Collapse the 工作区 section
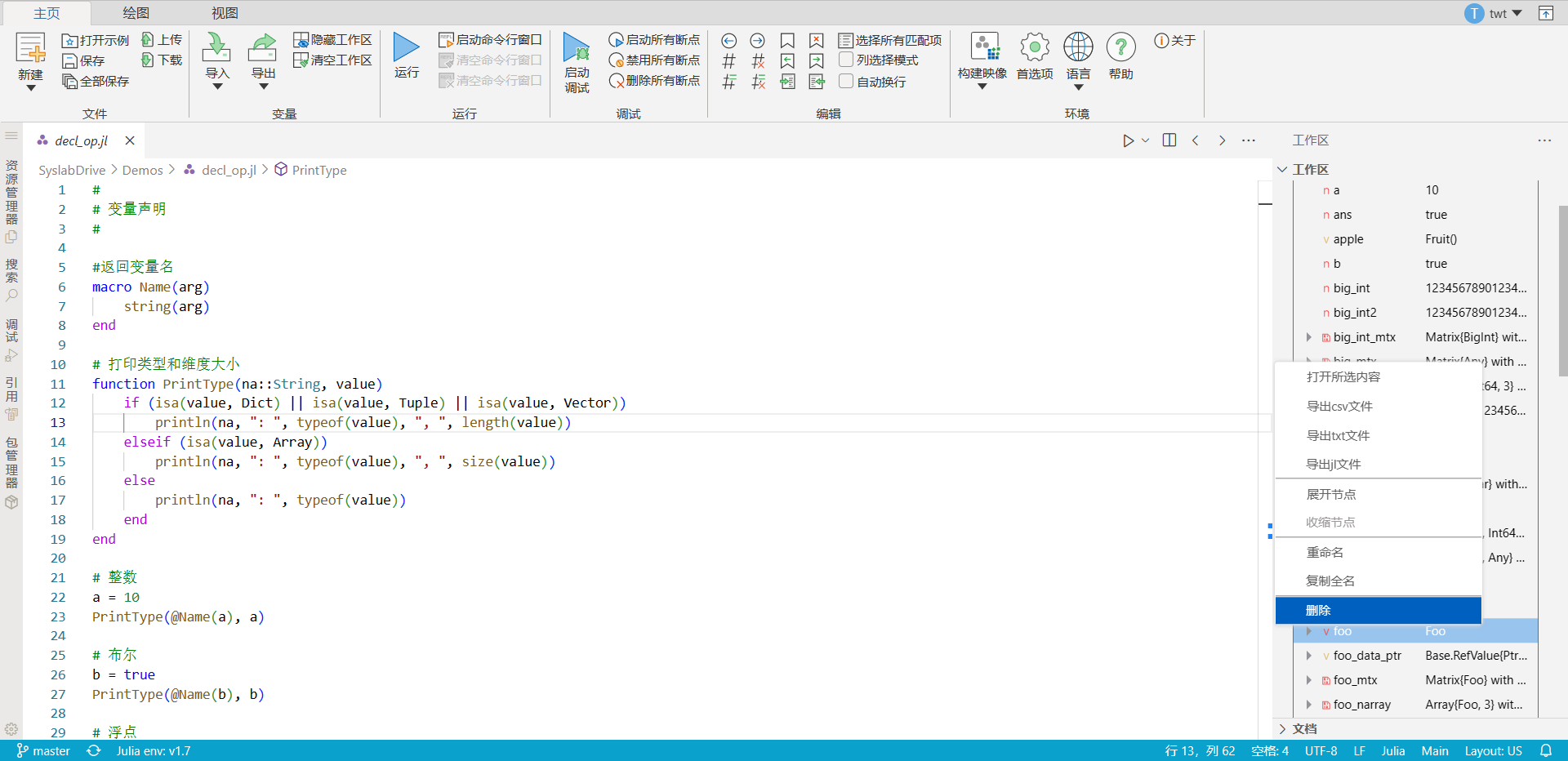This screenshot has width=1568, height=761. [1282, 169]
